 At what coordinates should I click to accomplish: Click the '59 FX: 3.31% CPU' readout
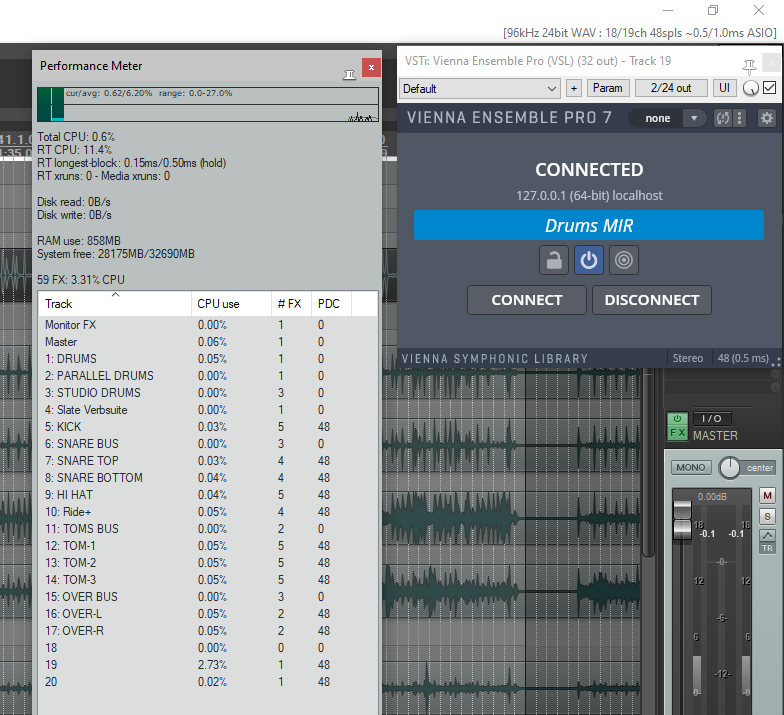point(81,280)
